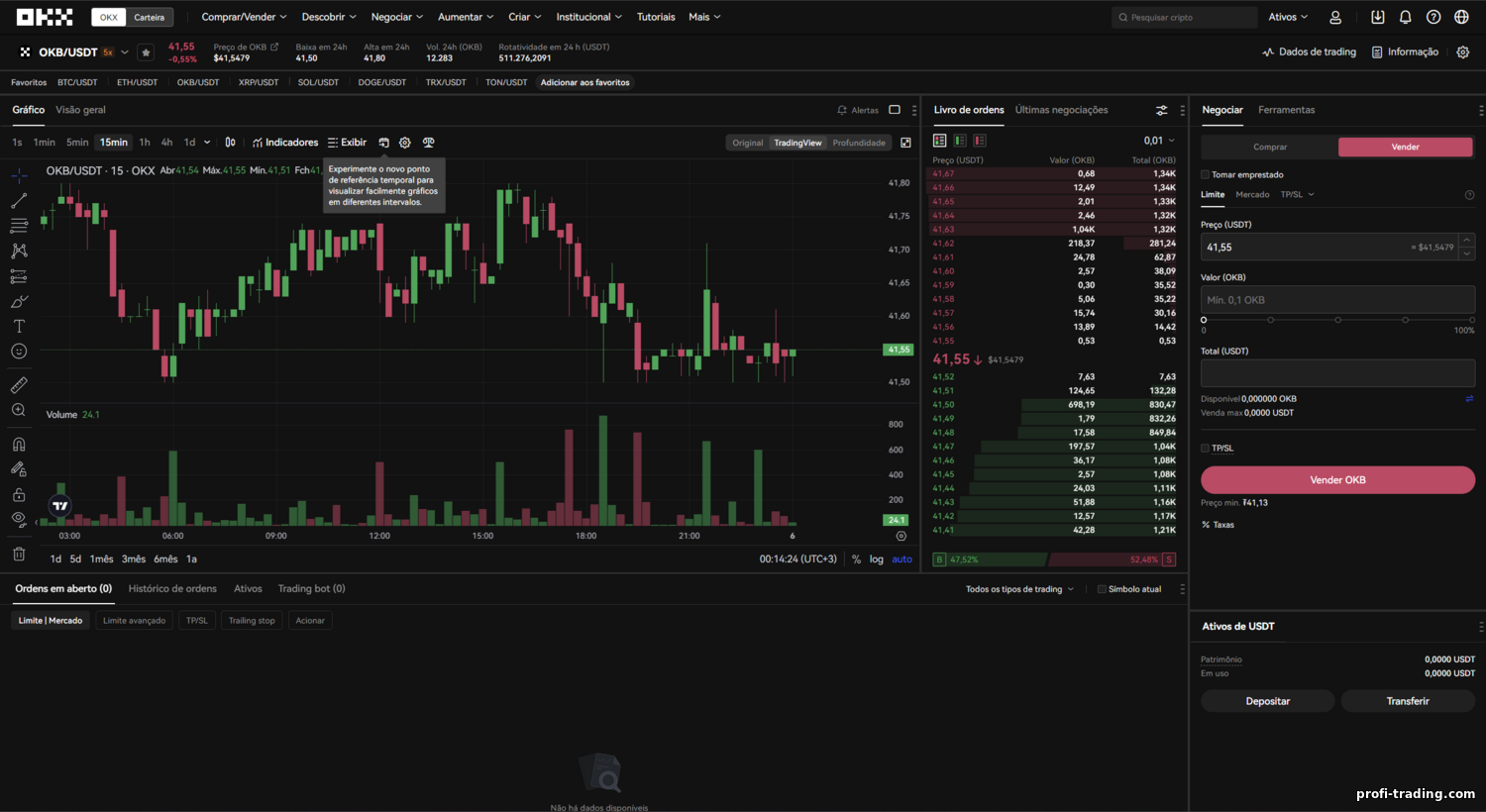1486x812 pixels.
Task: Open the forecasting and measurement tools
Action: click(19, 276)
